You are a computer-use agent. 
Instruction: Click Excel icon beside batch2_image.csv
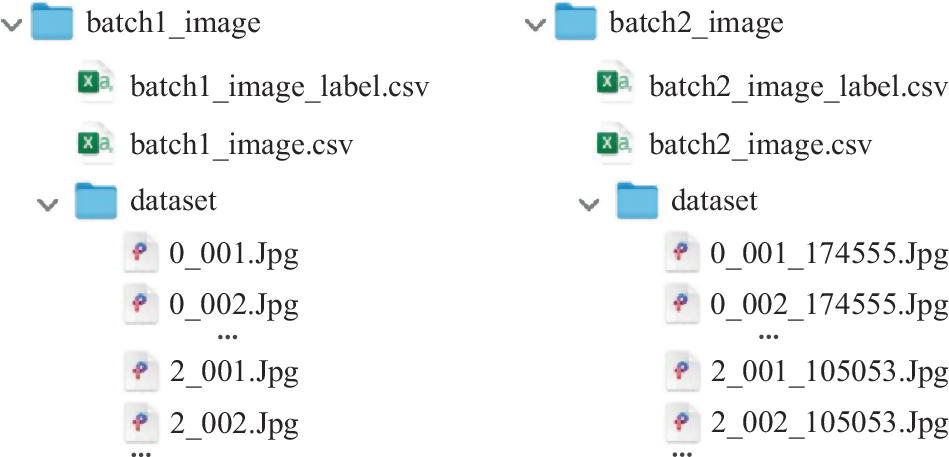(616, 144)
